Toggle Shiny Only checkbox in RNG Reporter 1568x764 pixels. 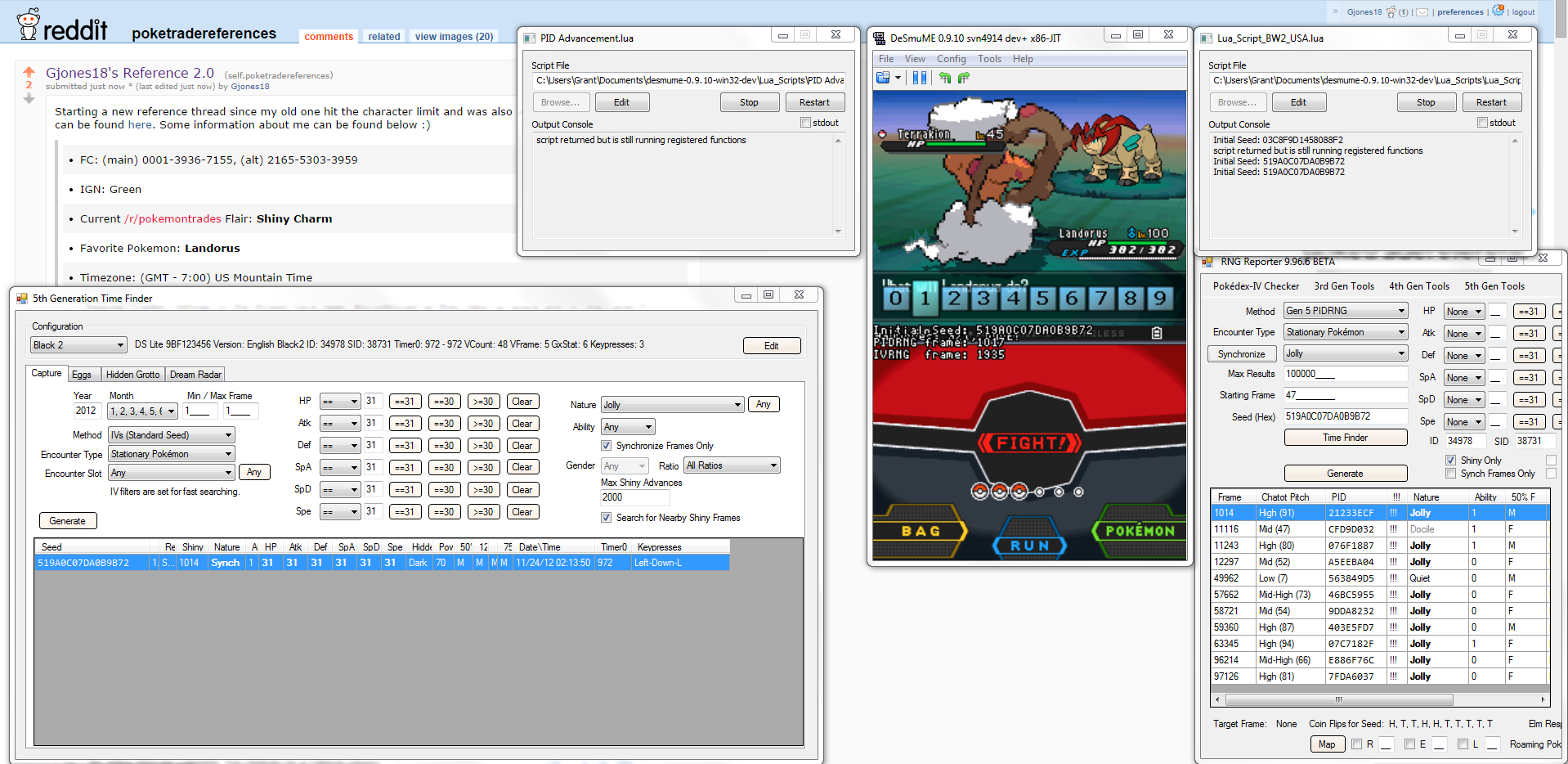click(x=1450, y=461)
